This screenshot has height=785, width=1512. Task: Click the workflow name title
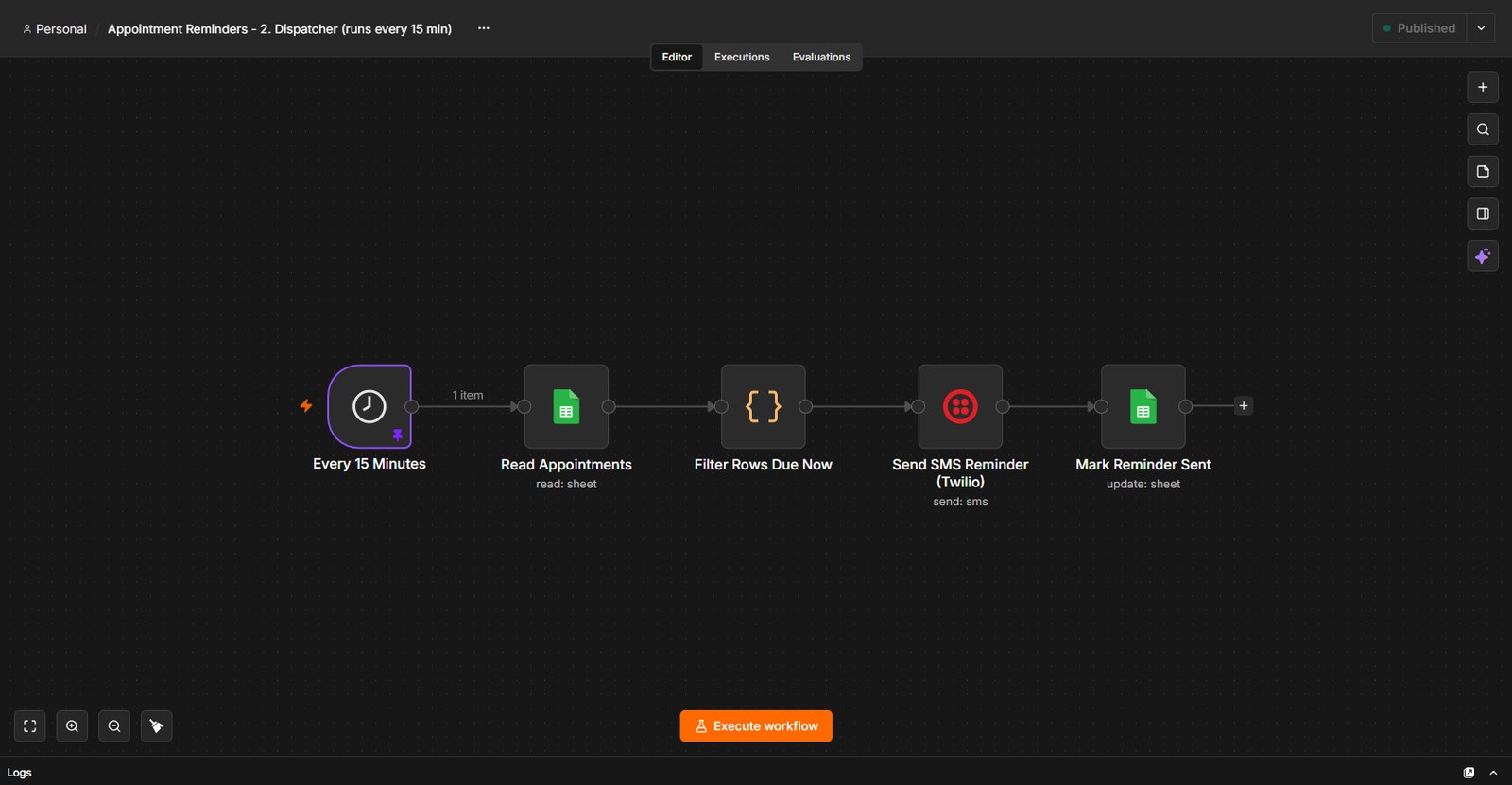[x=280, y=29]
